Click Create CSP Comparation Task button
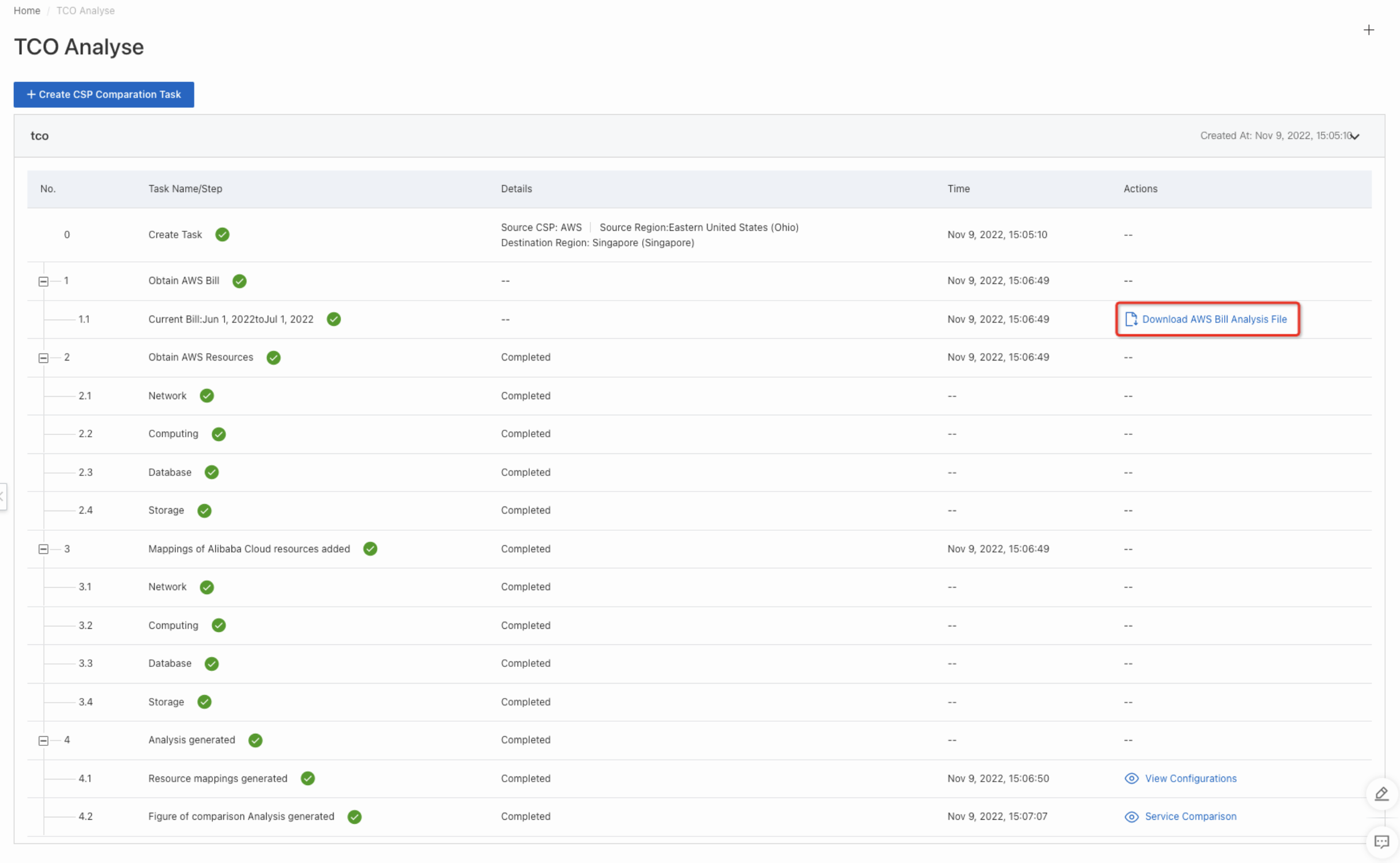This screenshot has height=863, width=1400. click(x=104, y=95)
